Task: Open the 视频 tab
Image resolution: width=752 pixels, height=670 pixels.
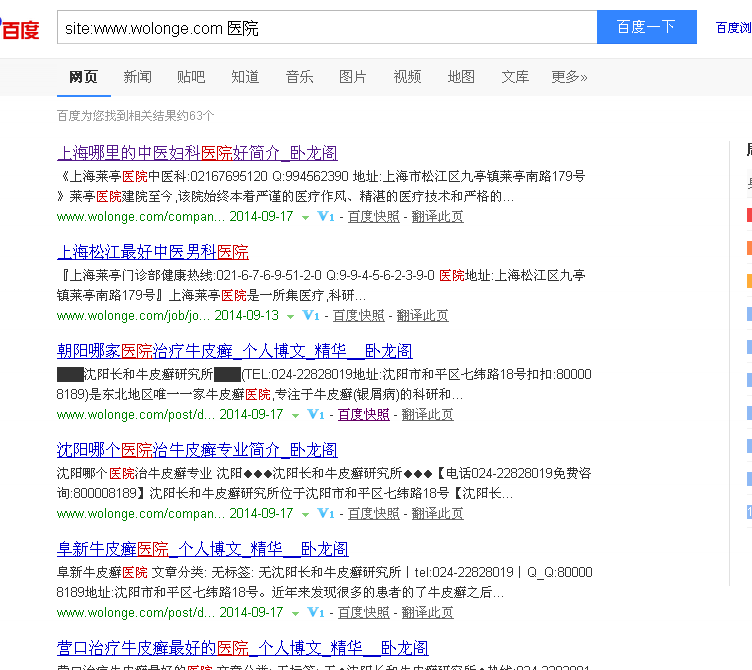Action: [407, 77]
